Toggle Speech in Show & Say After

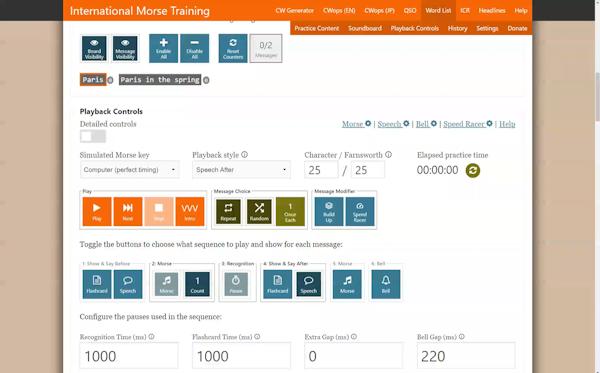(x=308, y=284)
